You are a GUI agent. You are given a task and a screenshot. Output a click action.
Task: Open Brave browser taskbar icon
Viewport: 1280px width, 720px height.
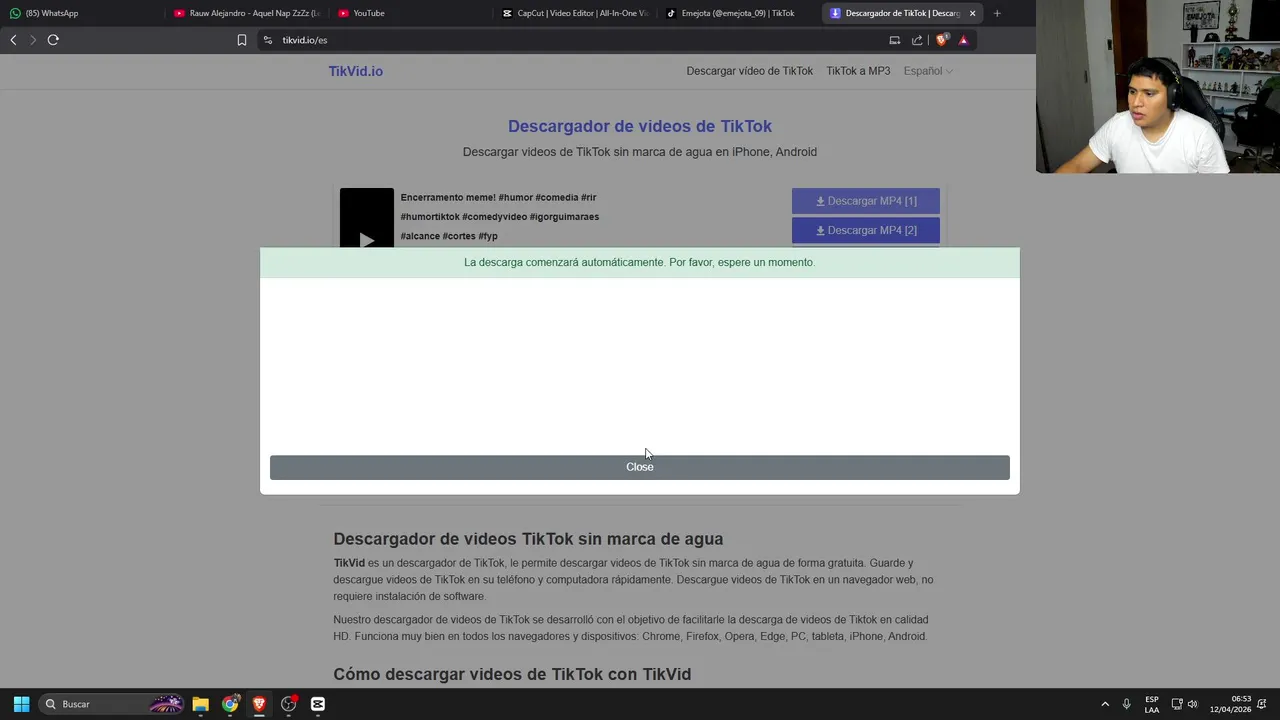click(x=259, y=704)
